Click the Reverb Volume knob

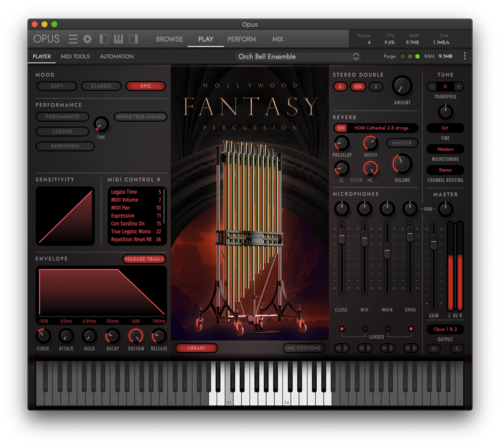[402, 164]
